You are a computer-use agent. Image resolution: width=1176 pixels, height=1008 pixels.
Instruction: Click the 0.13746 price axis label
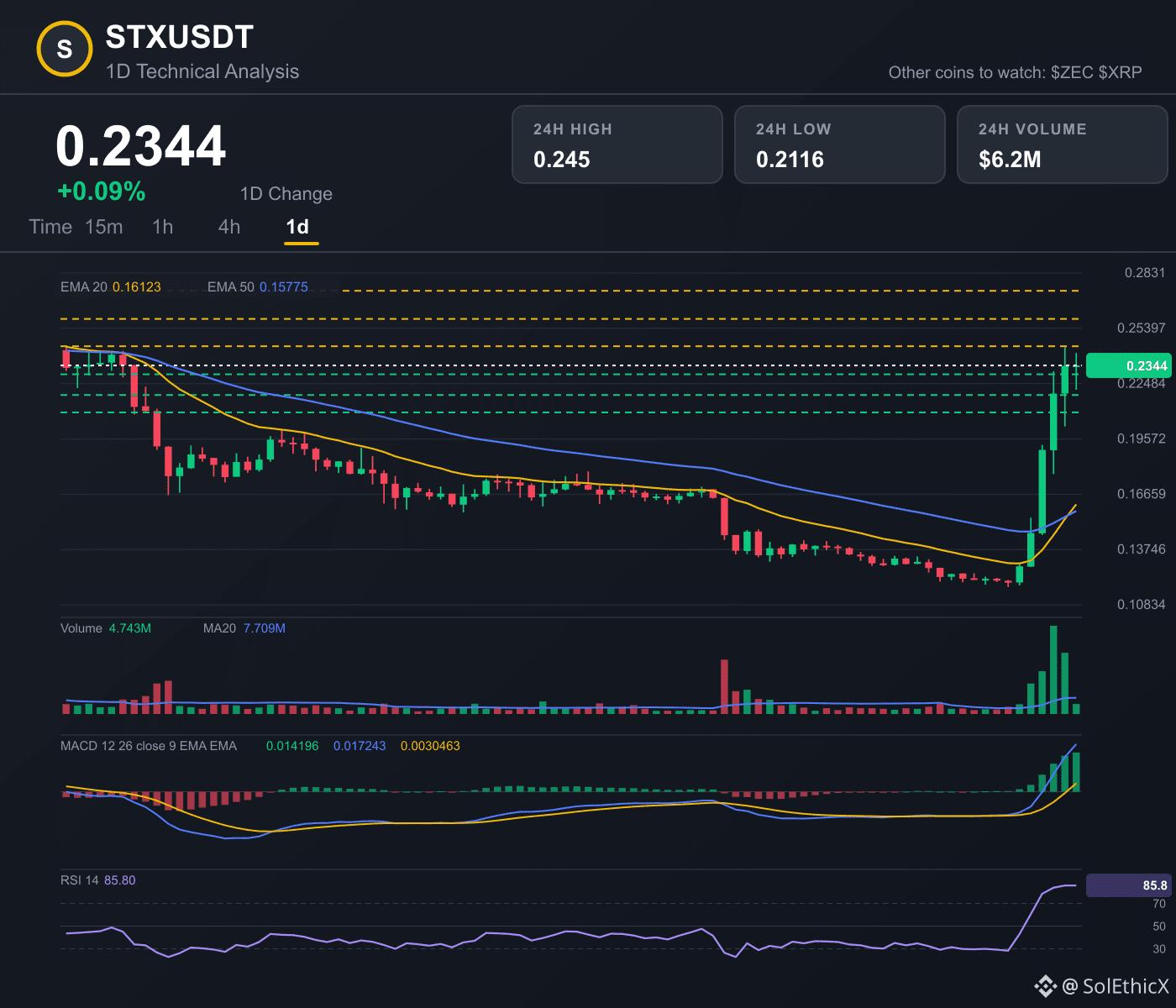pyautogui.click(x=1142, y=549)
